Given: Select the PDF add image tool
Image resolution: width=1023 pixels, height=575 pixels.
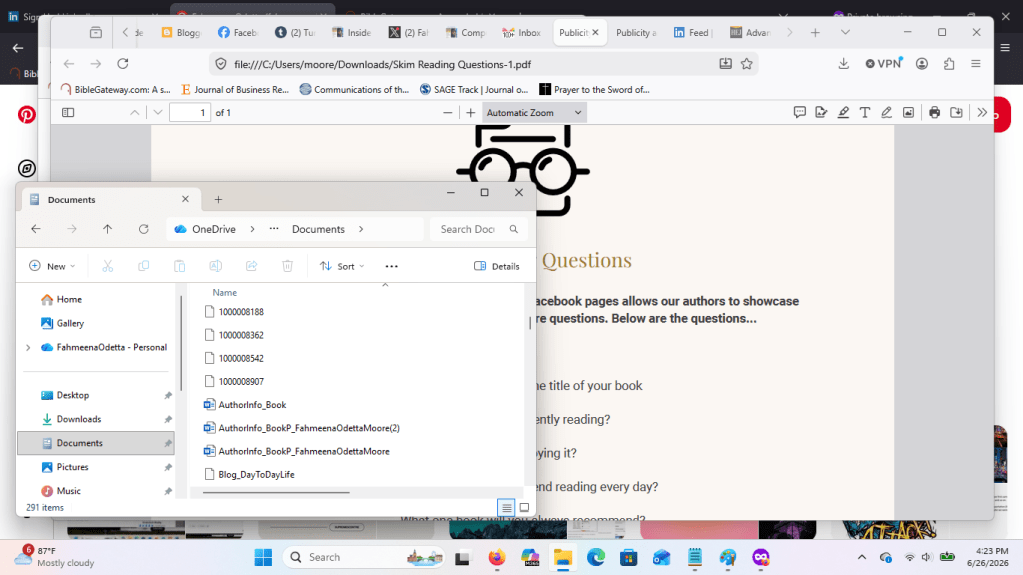Looking at the screenshot, I should coord(908,112).
